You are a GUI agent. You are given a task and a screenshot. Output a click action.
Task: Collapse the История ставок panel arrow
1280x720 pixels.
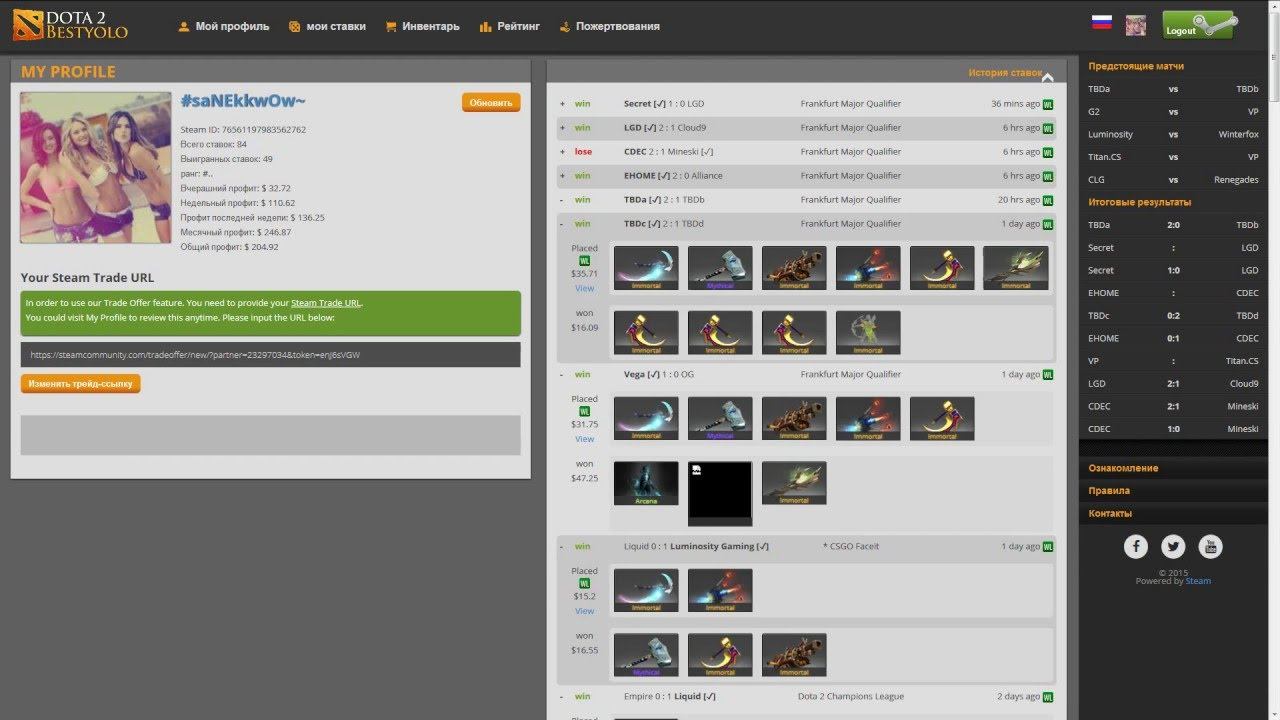coord(1047,76)
